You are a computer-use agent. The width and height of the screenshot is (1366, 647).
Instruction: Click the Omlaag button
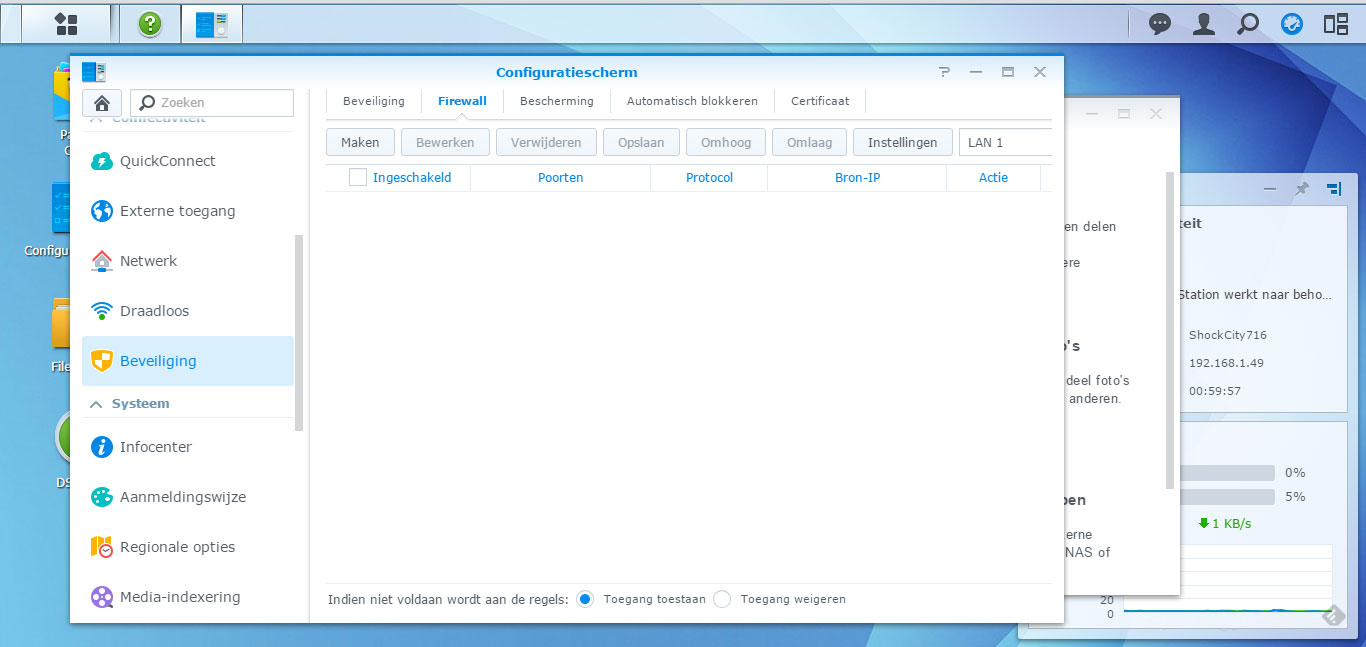tap(809, 142)
